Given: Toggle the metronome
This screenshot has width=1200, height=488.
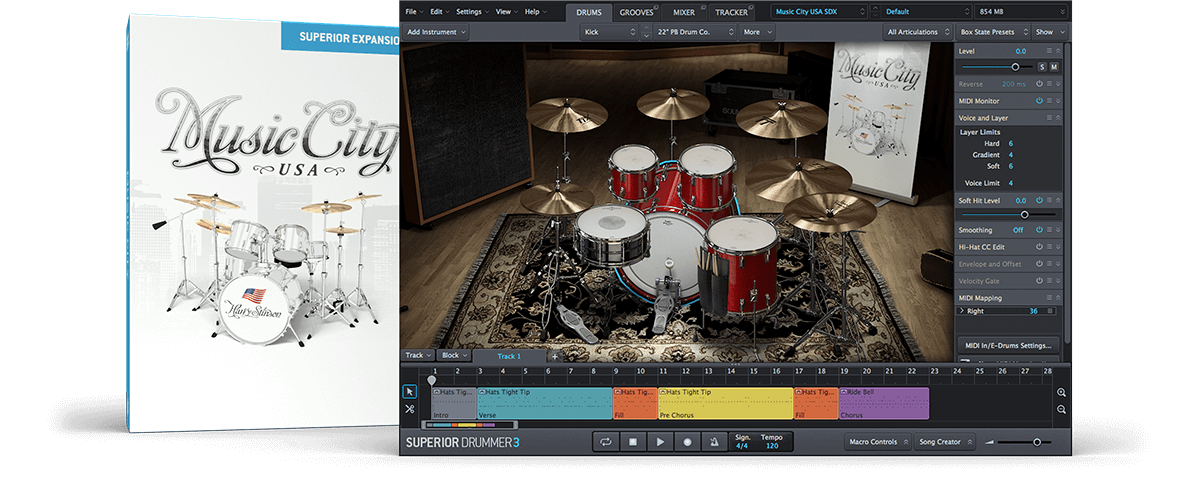Looking at the screenshot, I should click(714, 441).
